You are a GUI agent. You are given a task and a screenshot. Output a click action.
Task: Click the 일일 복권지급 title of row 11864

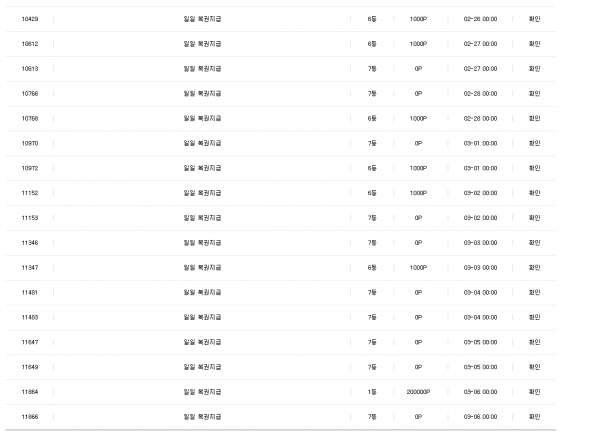(202, 392)
